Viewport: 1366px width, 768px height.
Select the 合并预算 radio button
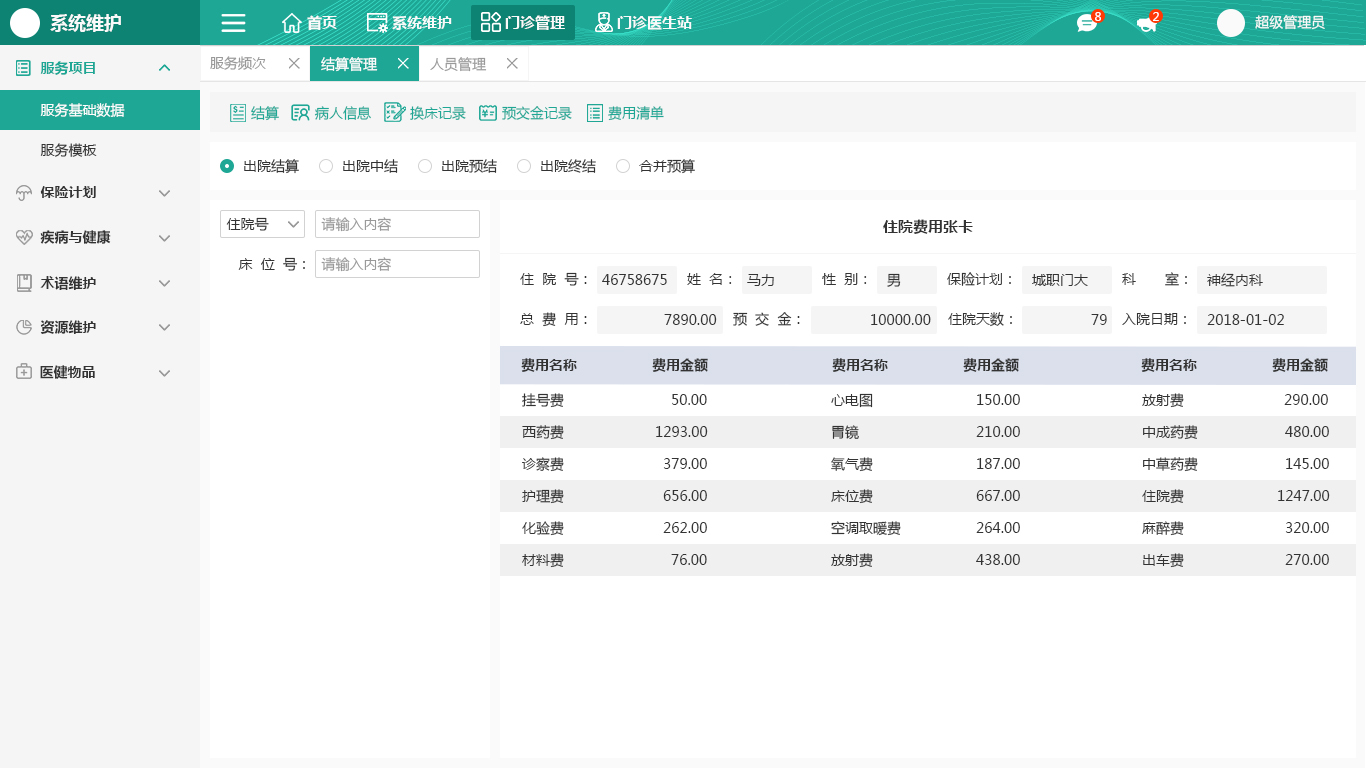[x=623, y=166]
